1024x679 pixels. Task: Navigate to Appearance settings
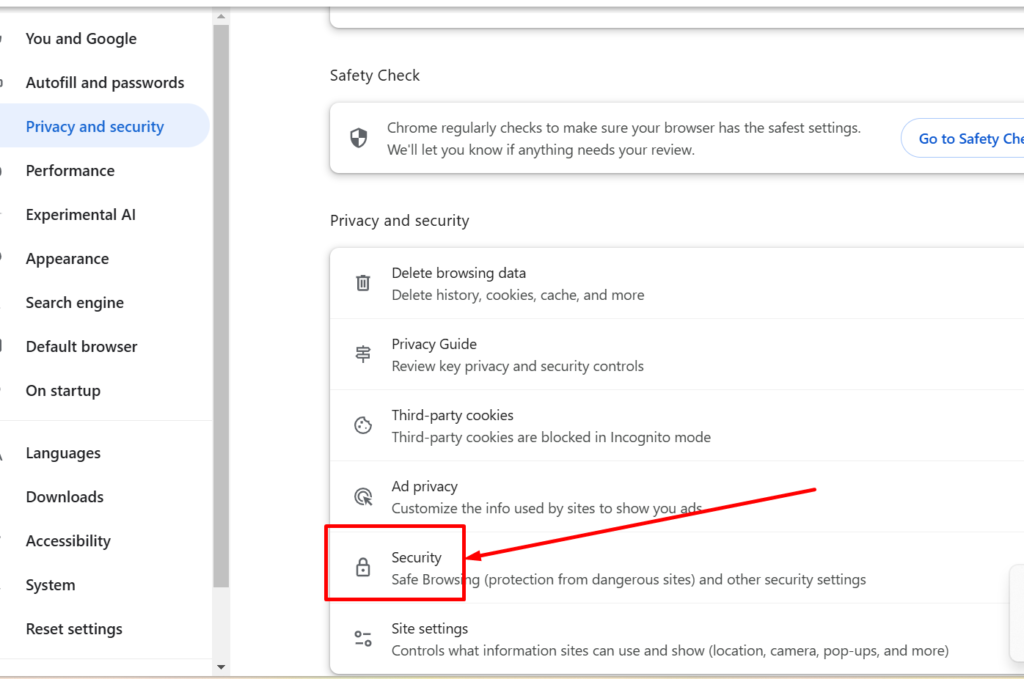coord(67,259)
